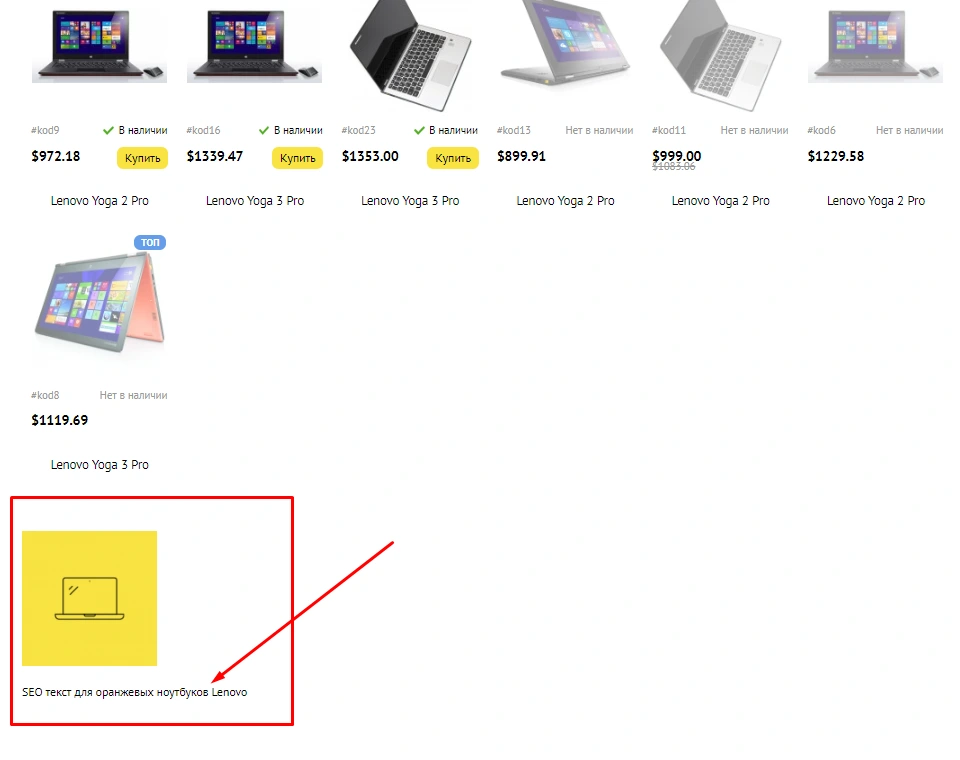Open the #kod16 laptop product image
Viewport: 960px width, 760px height.
click(x=255, y=44)
